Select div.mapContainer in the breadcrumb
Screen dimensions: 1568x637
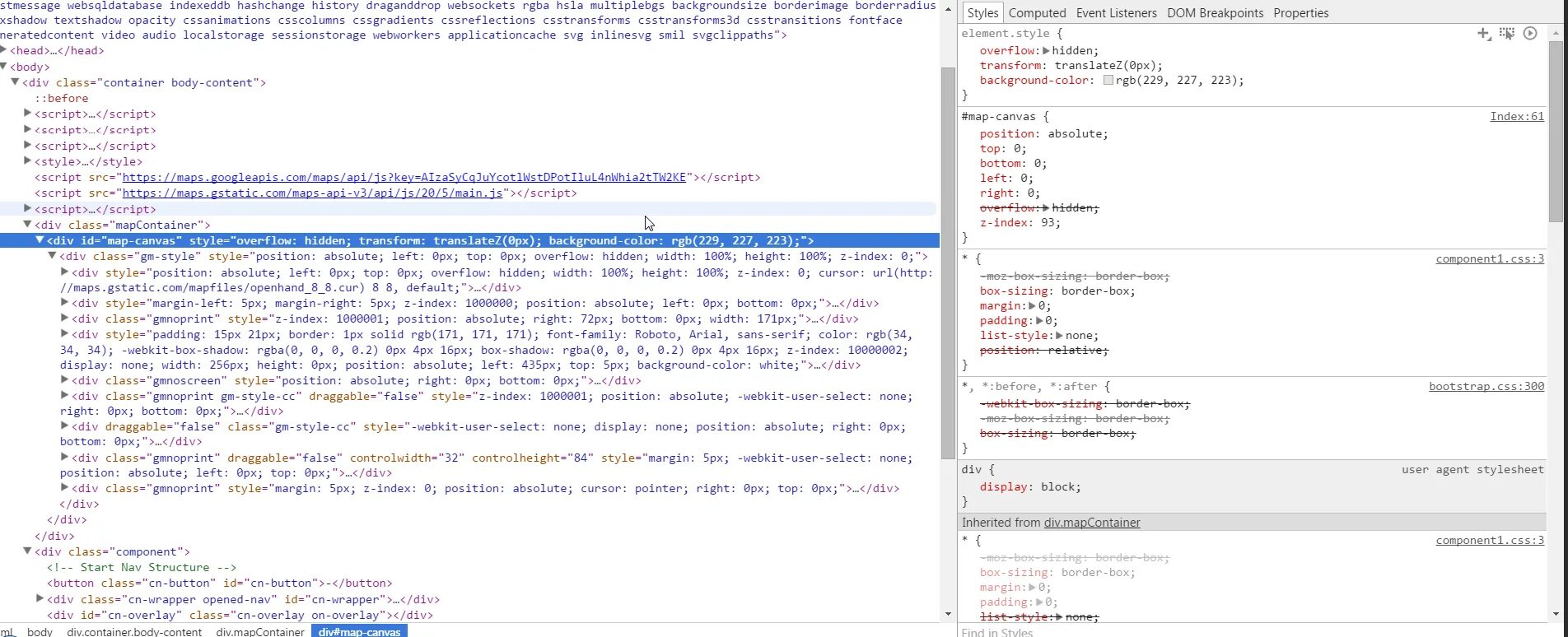point(260,631)
